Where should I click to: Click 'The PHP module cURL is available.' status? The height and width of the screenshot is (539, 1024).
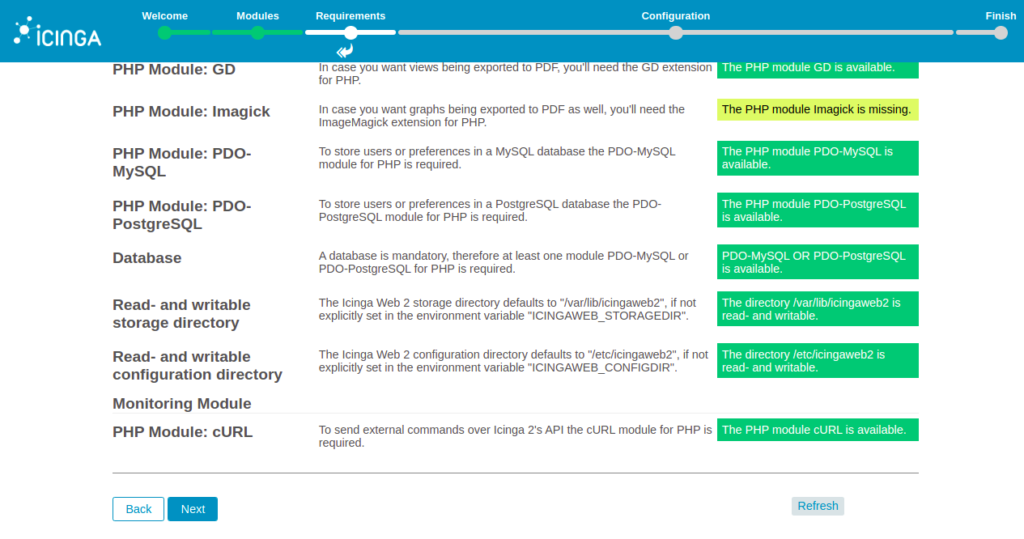818,430
